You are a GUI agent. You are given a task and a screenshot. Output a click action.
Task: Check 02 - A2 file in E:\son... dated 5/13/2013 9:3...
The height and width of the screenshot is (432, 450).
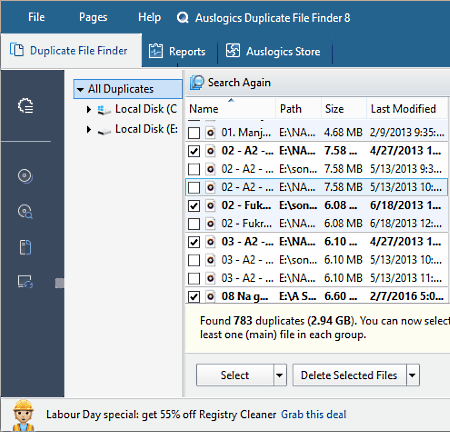(x=194, y=169)
